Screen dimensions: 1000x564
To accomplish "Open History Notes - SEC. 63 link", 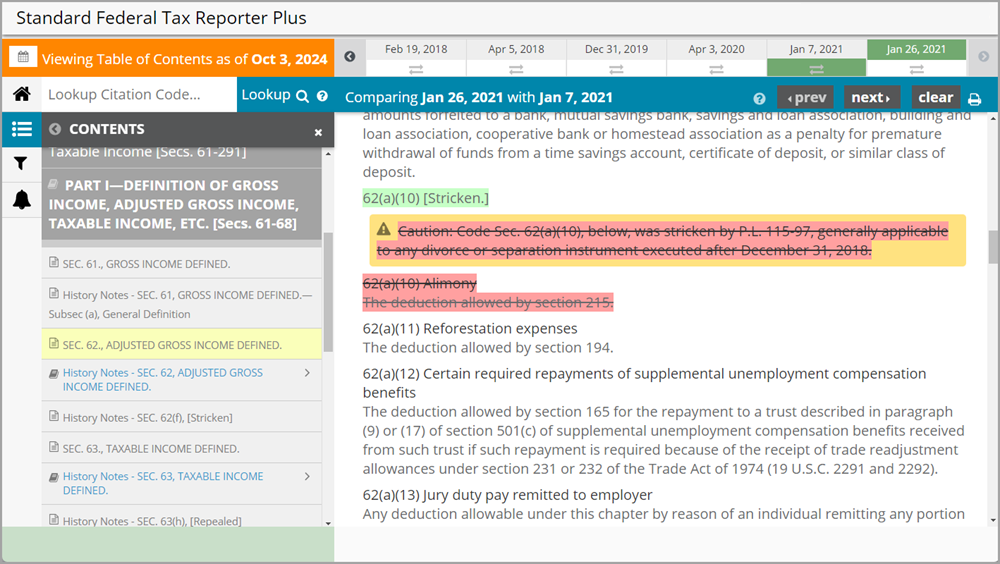I will click(163, 483).
